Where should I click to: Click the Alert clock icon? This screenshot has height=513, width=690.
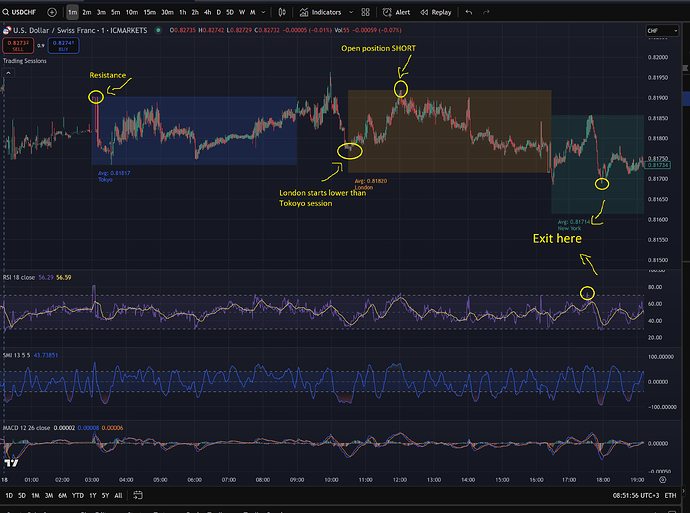coord(388,13)
